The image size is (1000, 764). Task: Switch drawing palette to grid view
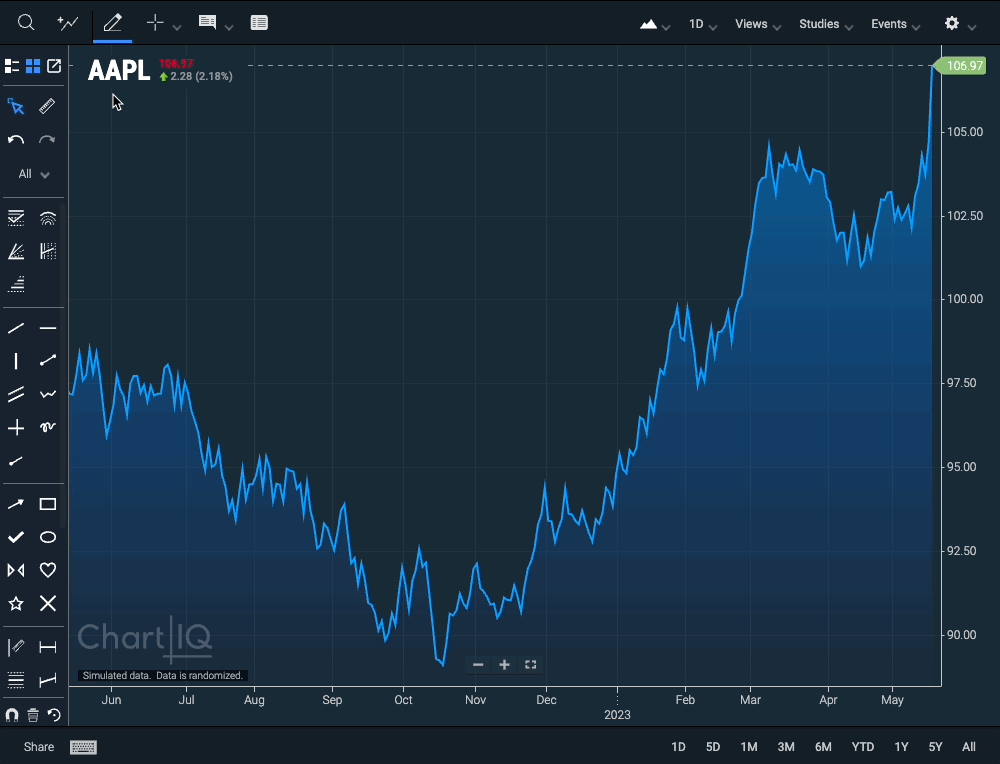tap(33, 66)
